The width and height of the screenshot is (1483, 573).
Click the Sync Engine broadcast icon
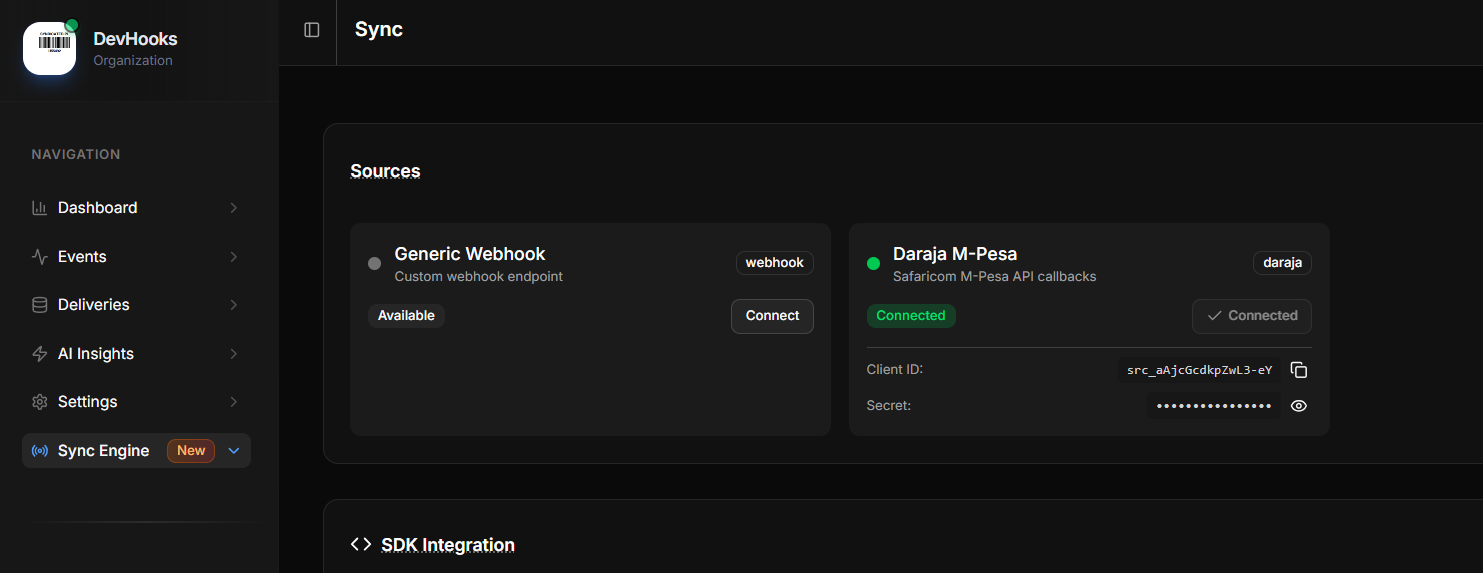click(x=40, y=451)
